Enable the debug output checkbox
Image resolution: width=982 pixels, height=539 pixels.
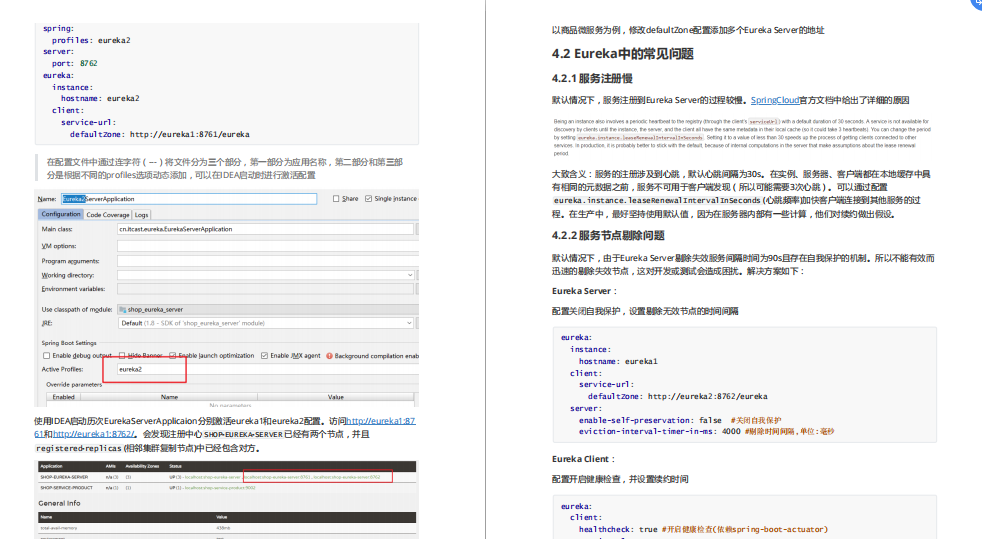click(46, 356)
